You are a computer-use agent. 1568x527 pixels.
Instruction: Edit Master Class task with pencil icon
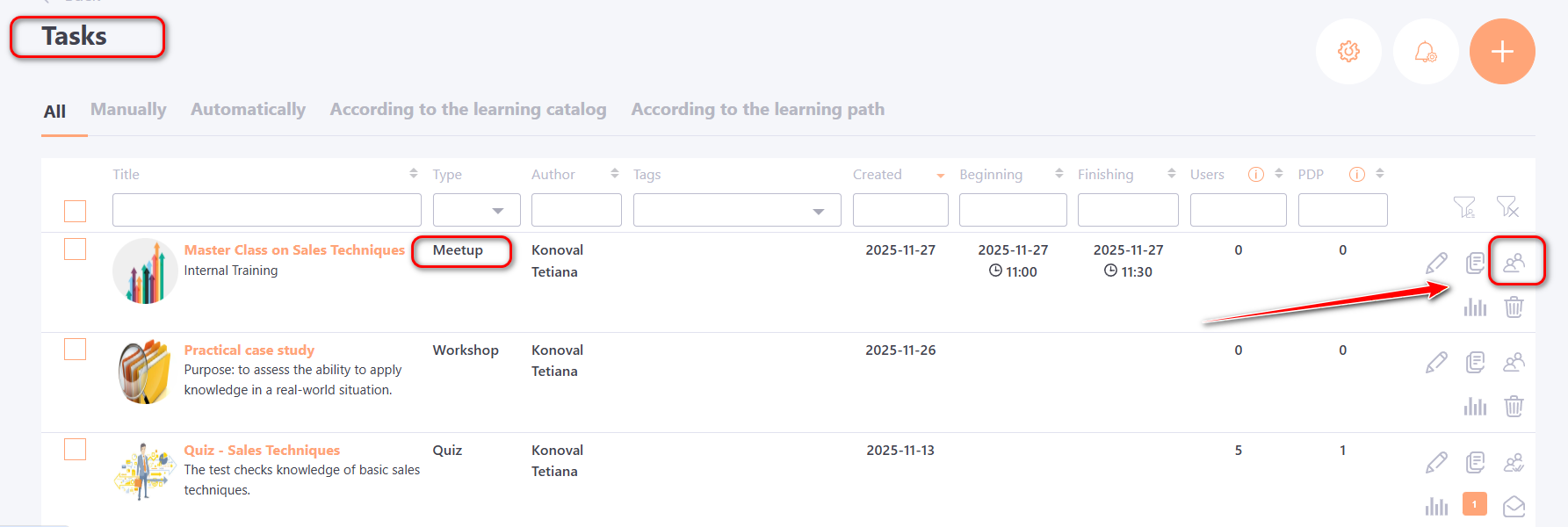point(1436,263)
